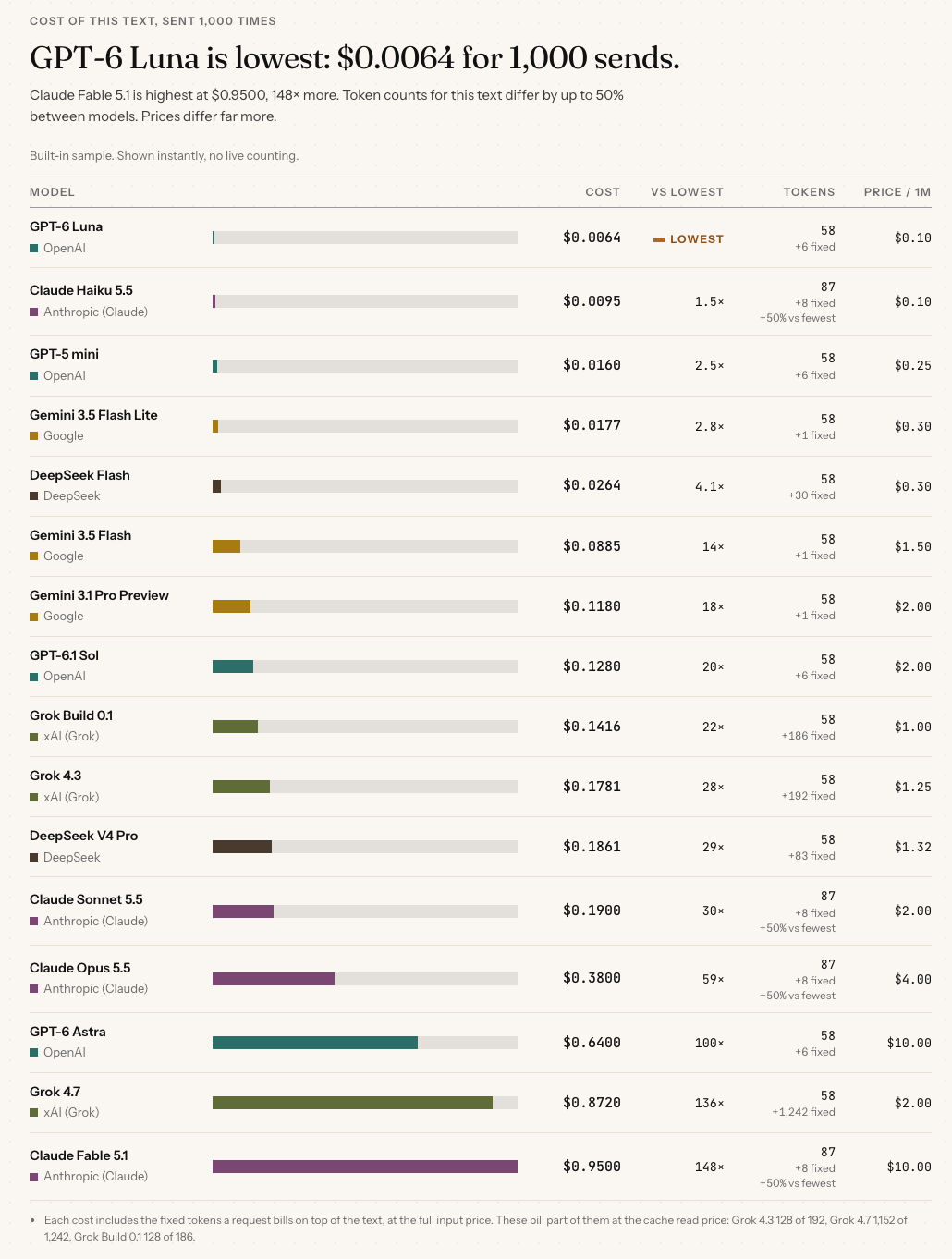The image size is (952, 1259).
Task: Click the 148× multiplier for Claude Fable 5.1
Action: click(710, 1167)
